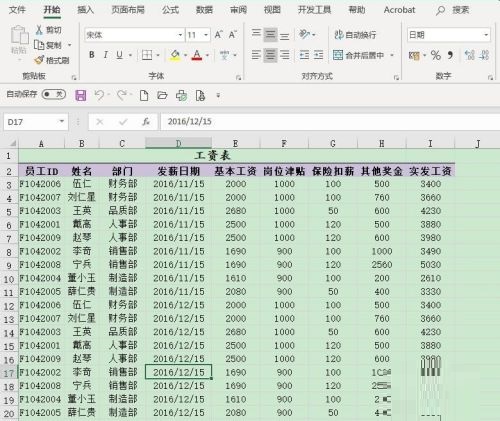
Task: Align cell content to bottom
Action: (284, 36)
